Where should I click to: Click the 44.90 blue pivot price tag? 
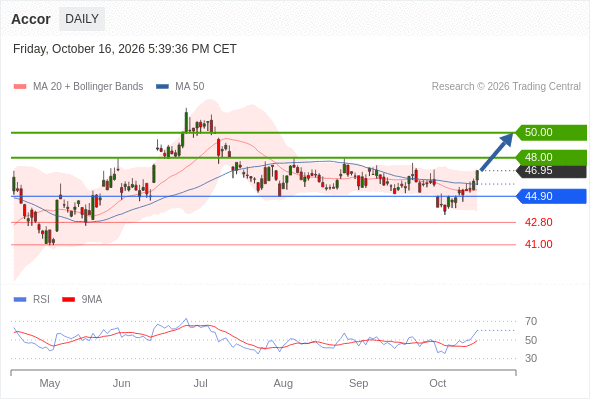pyautogui.click(x=552, y=196)
